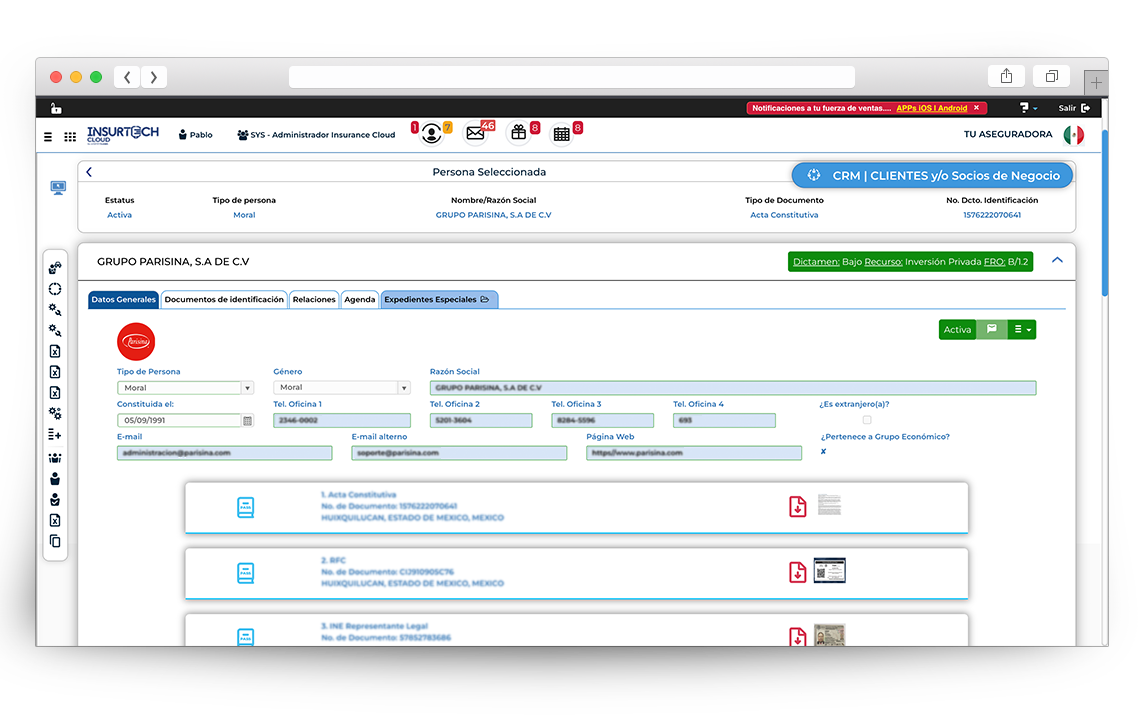Open the date picker calendar icon
1138x715 pixels.
click(x=247, y=420)
